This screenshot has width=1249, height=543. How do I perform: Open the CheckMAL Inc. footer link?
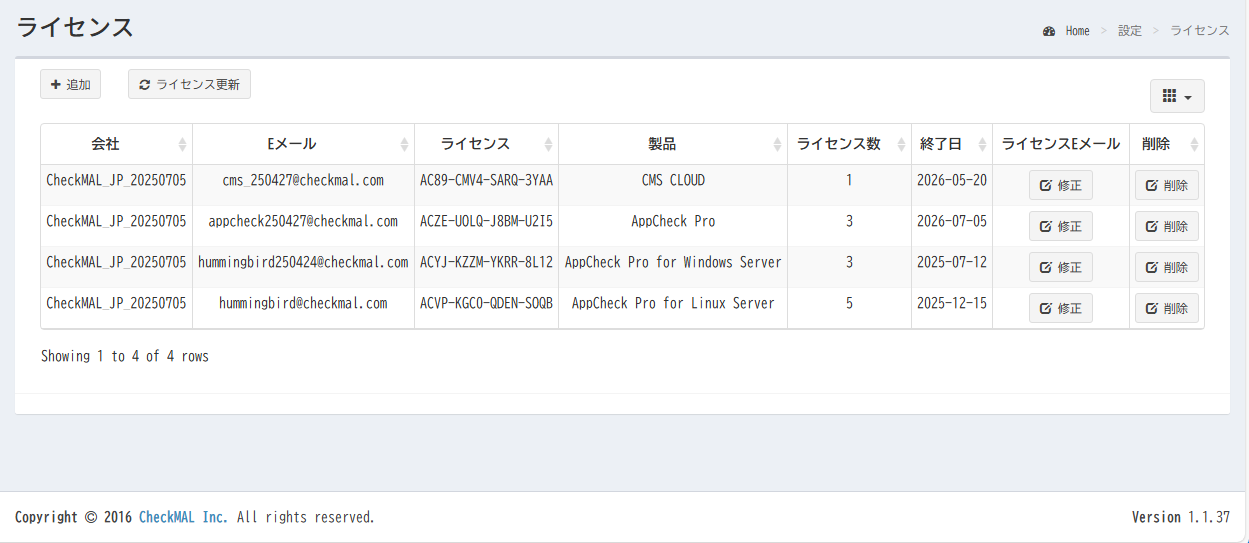point(183,517)
